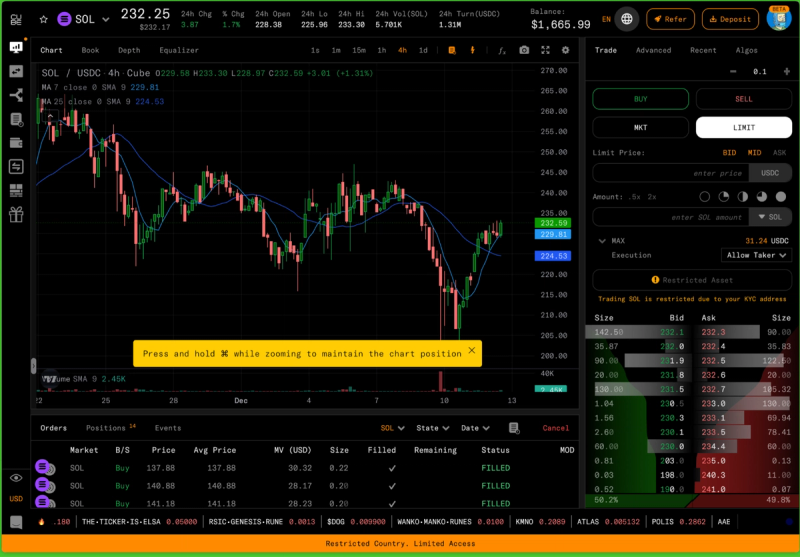Select the 1d timeframe
The image size is (800, 557).
pos(423,50)
